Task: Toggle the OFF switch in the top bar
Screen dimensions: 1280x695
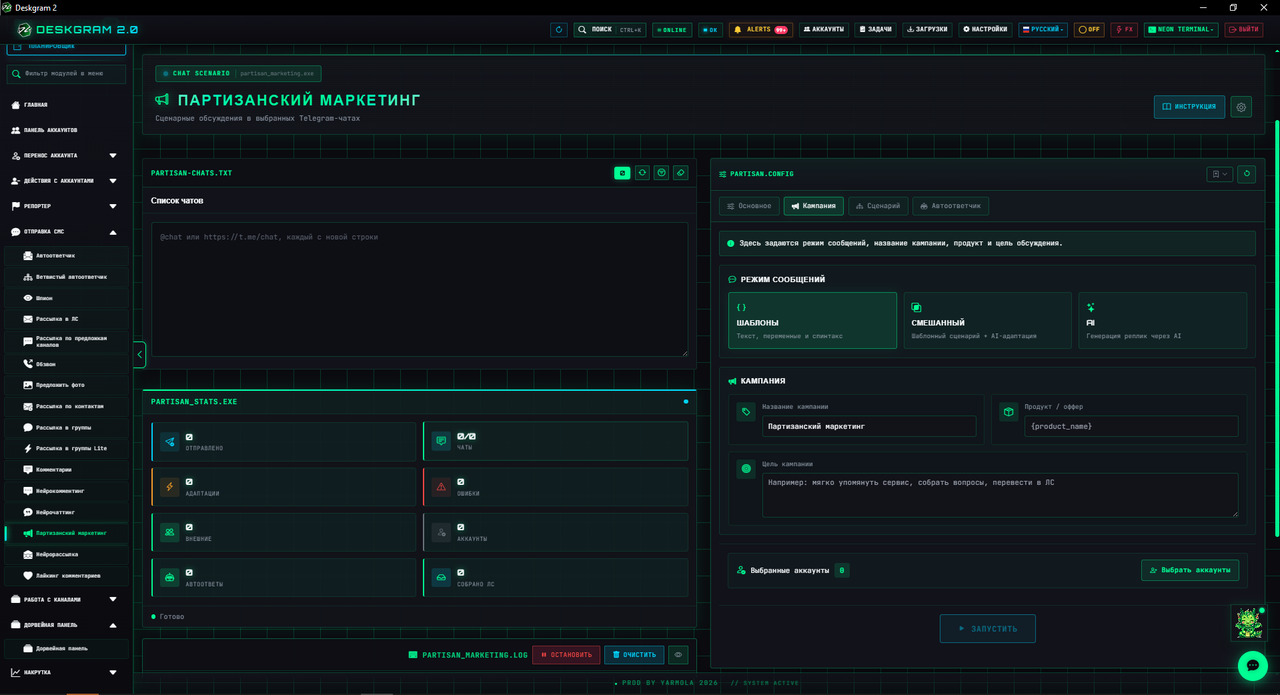Action: [x=1089, y=30]
